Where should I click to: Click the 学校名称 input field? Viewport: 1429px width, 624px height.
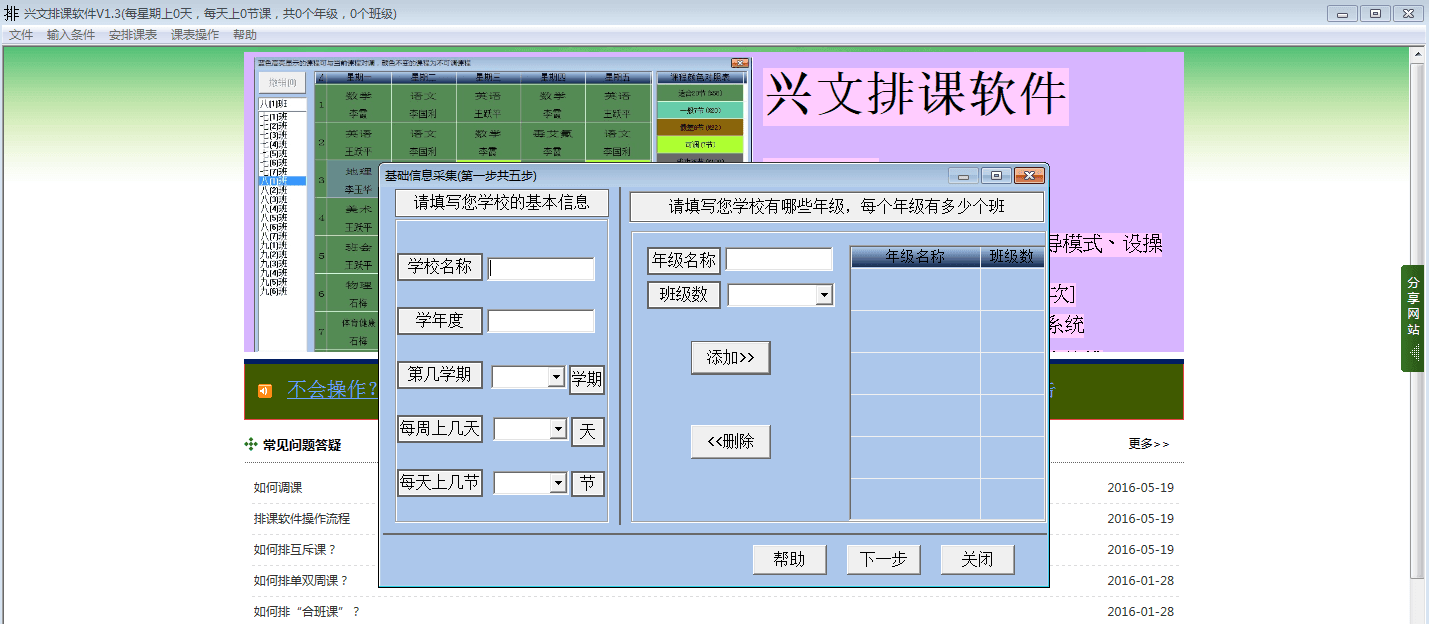(541, 269)
